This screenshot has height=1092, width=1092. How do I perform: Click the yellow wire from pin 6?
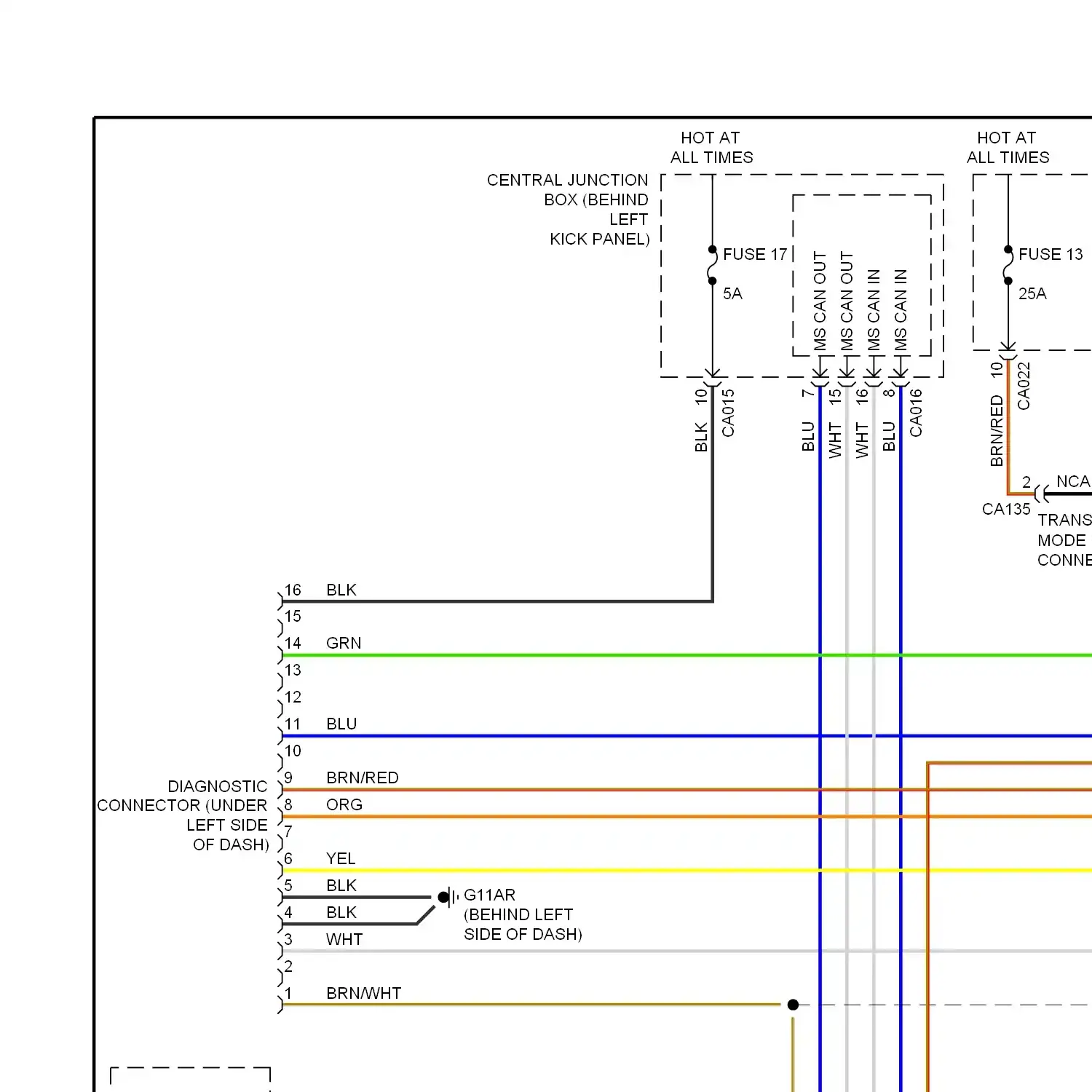[x=687, y=871]
